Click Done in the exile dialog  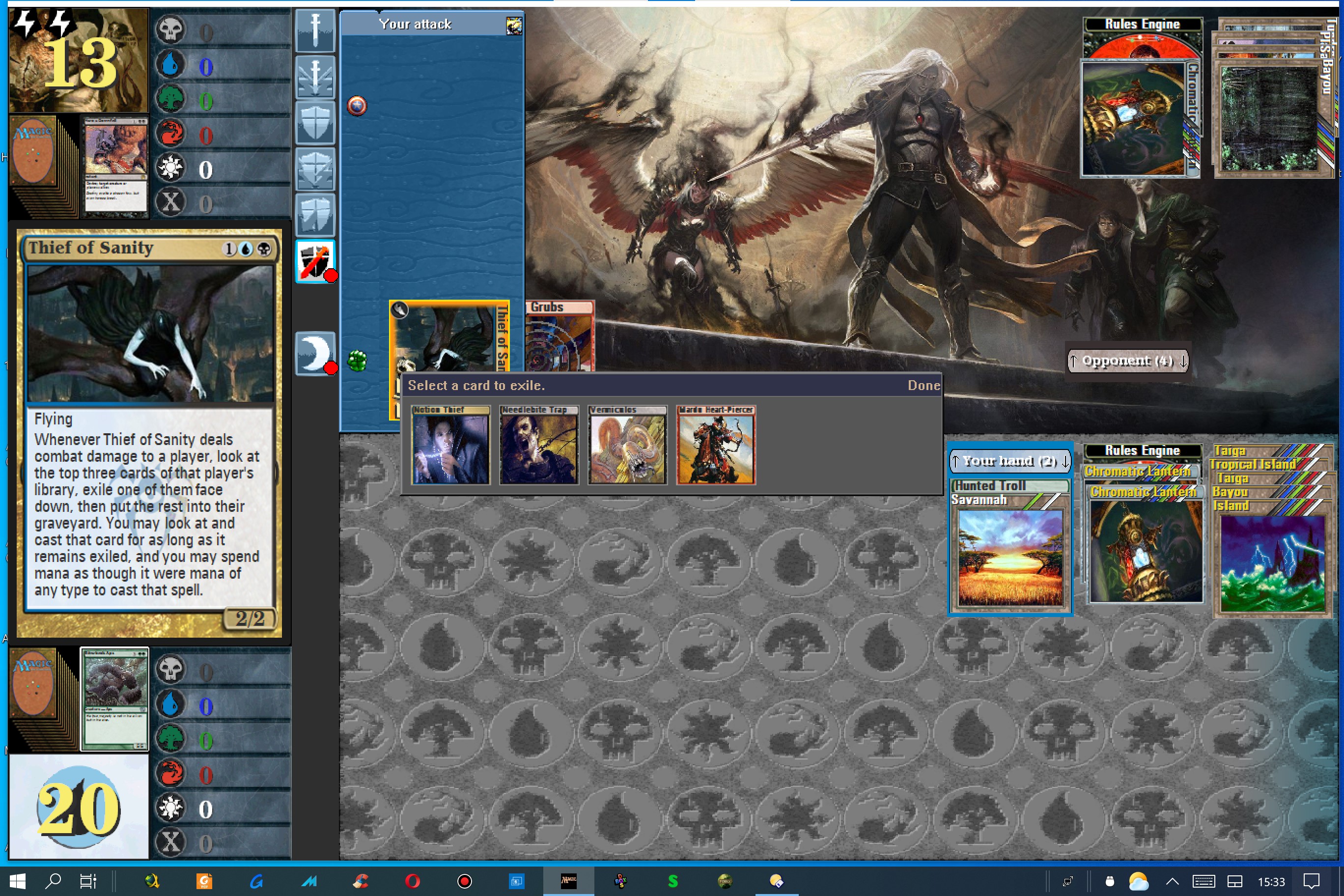coord(924,385)
